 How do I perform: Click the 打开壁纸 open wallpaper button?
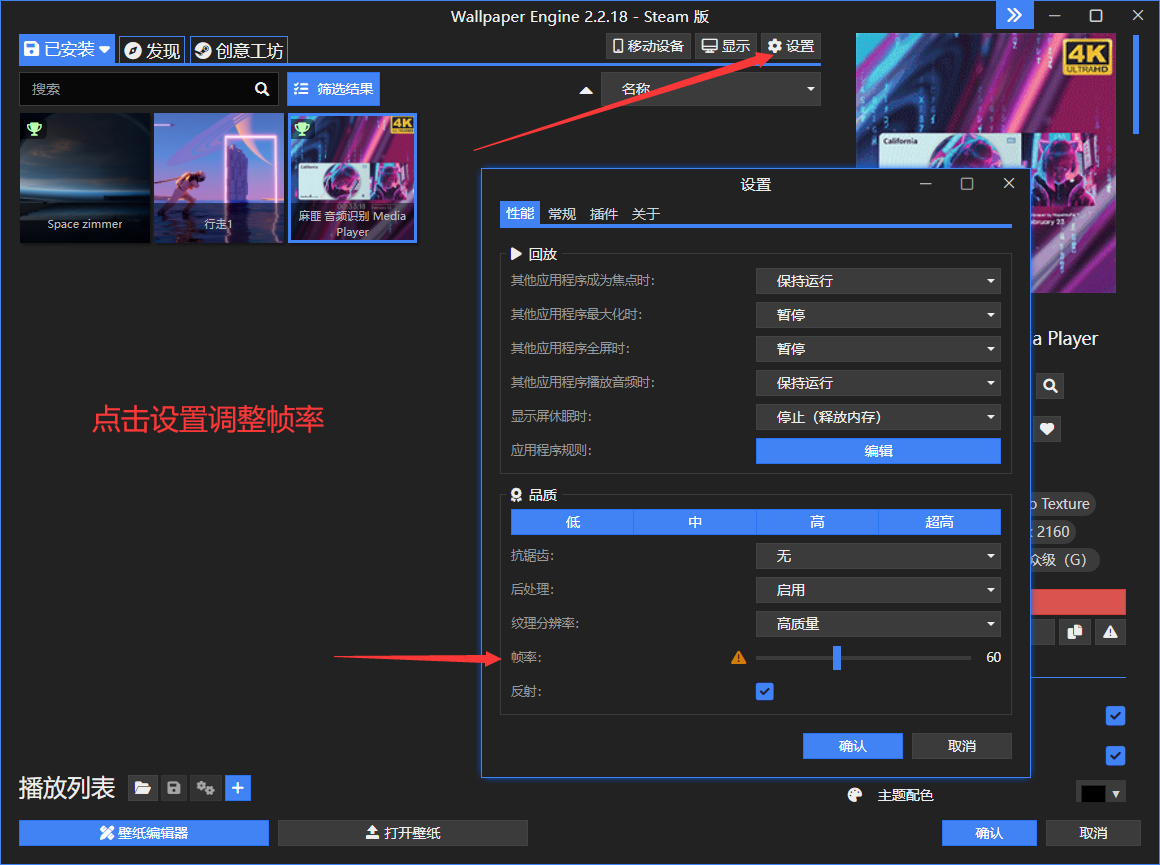tap(403, 832)
